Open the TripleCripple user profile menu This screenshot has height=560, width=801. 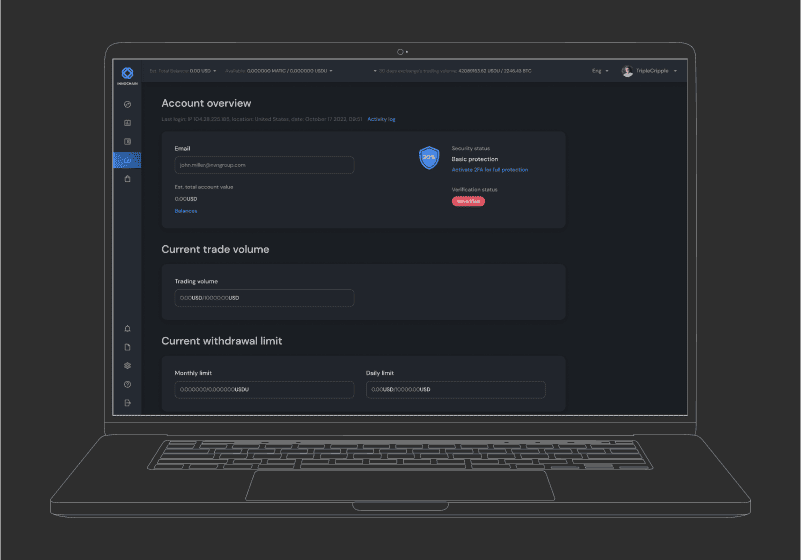pos(649,71)
